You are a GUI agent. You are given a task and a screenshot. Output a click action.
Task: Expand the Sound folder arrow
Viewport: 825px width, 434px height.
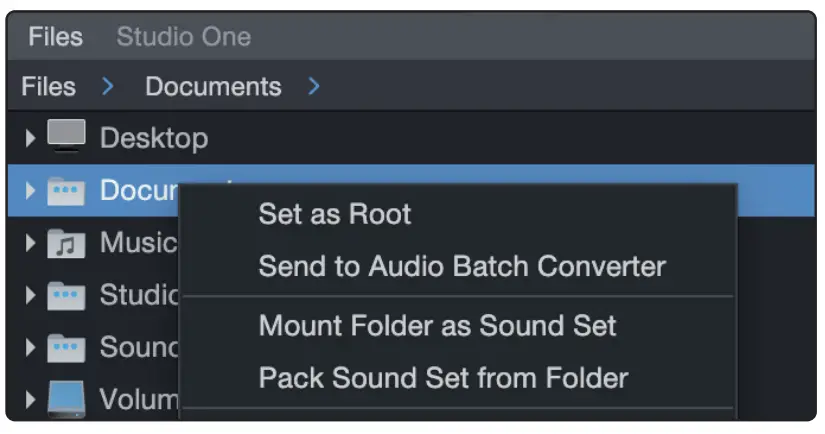[x=31, y=349]
